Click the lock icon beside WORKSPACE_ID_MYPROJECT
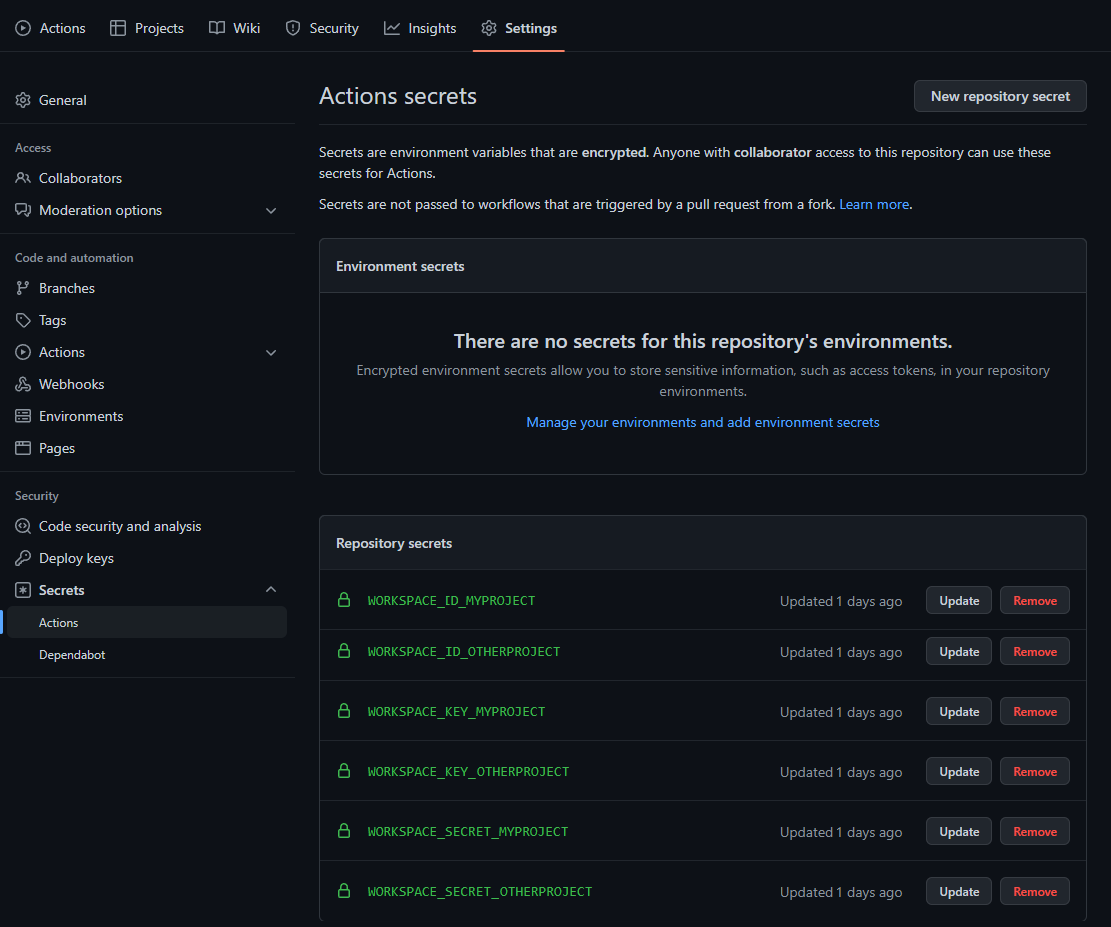The image size is (1111, 927). 344,600
